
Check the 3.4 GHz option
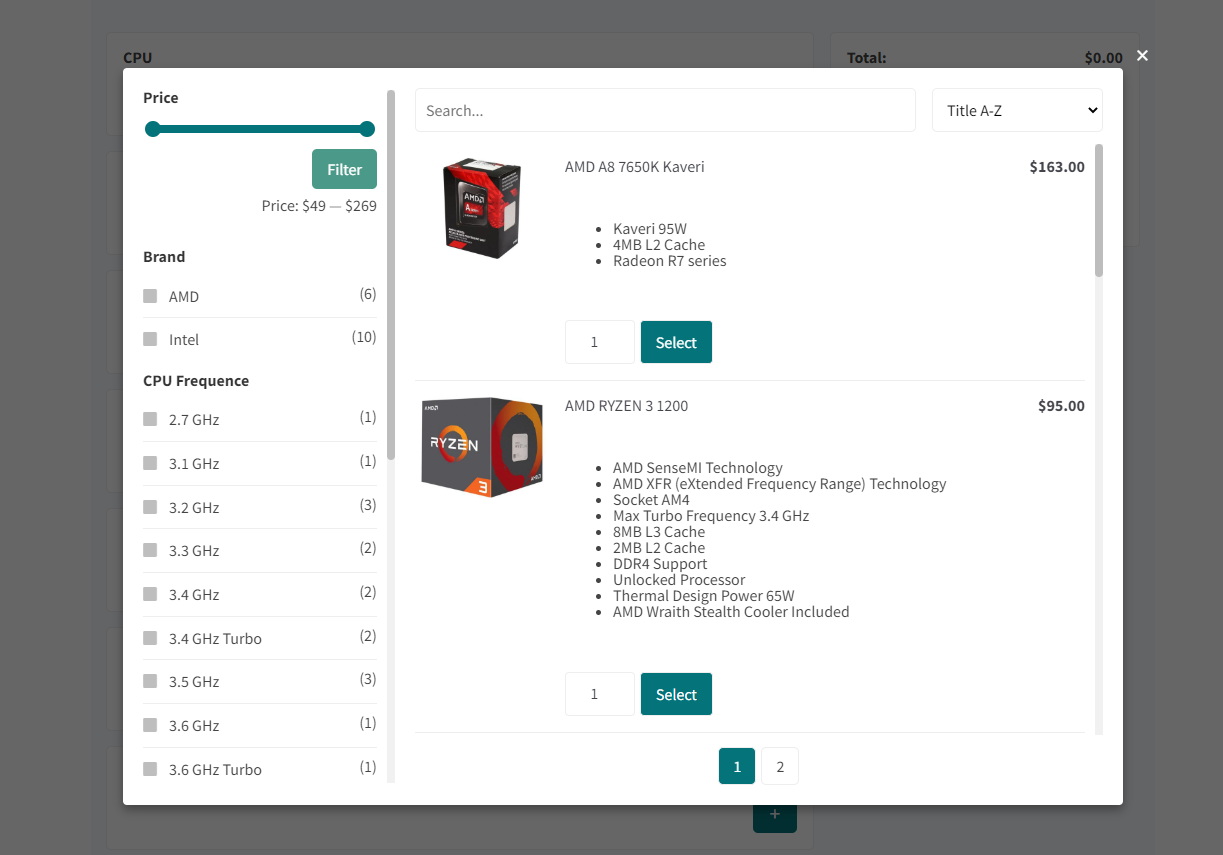tap(150, 594)
